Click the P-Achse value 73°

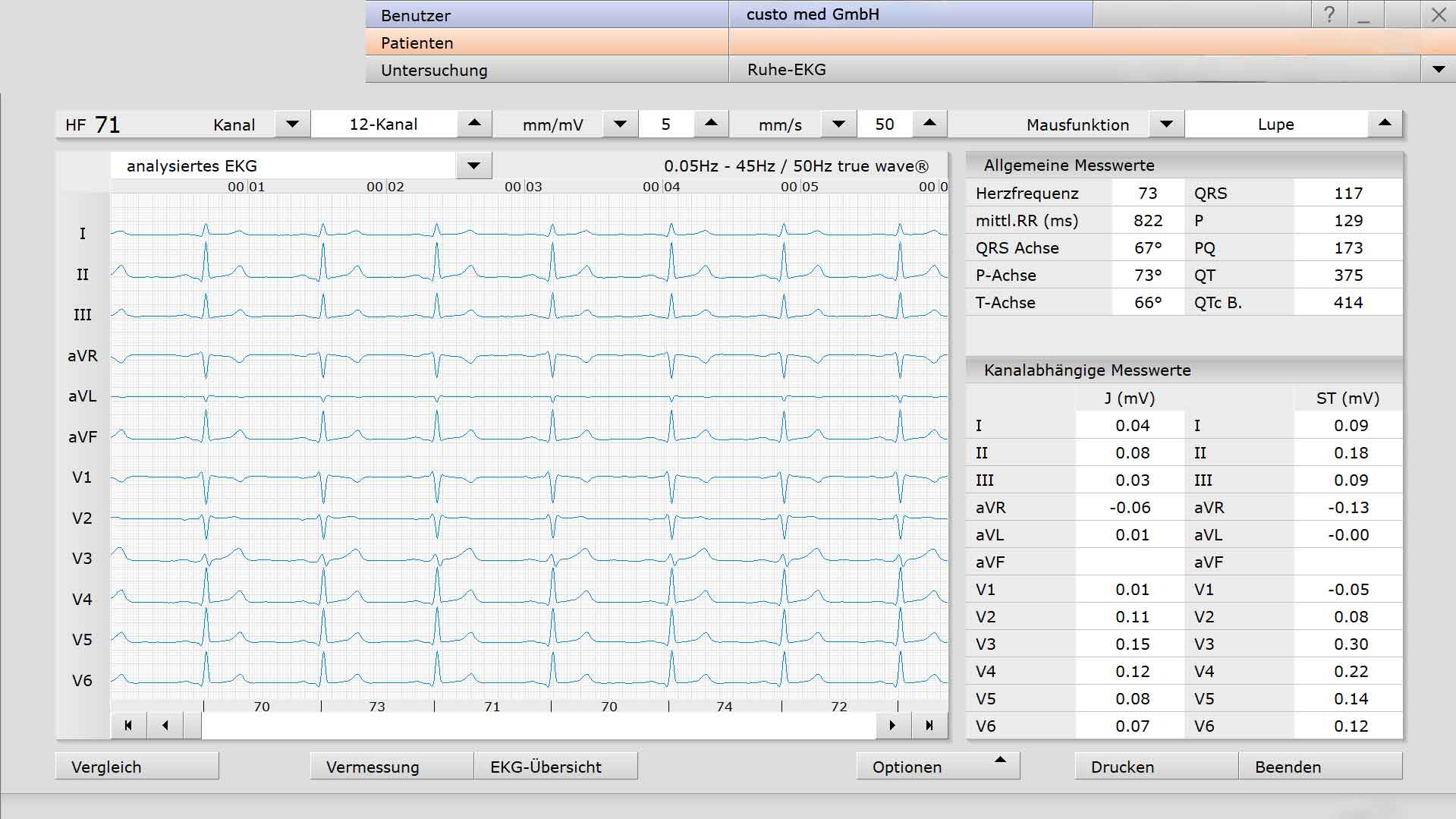1148,275
